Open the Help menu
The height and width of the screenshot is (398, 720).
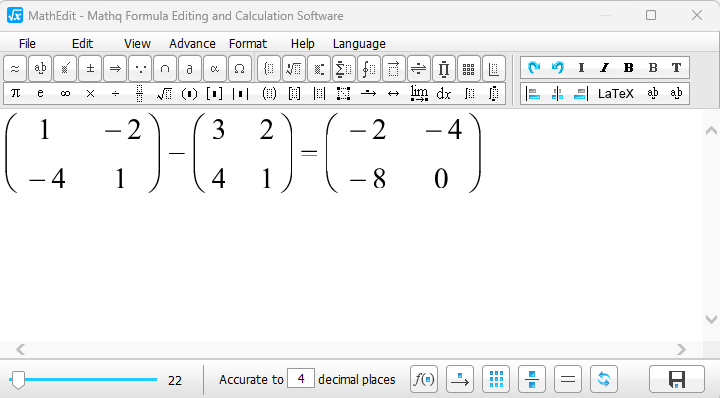pos(303,44)
